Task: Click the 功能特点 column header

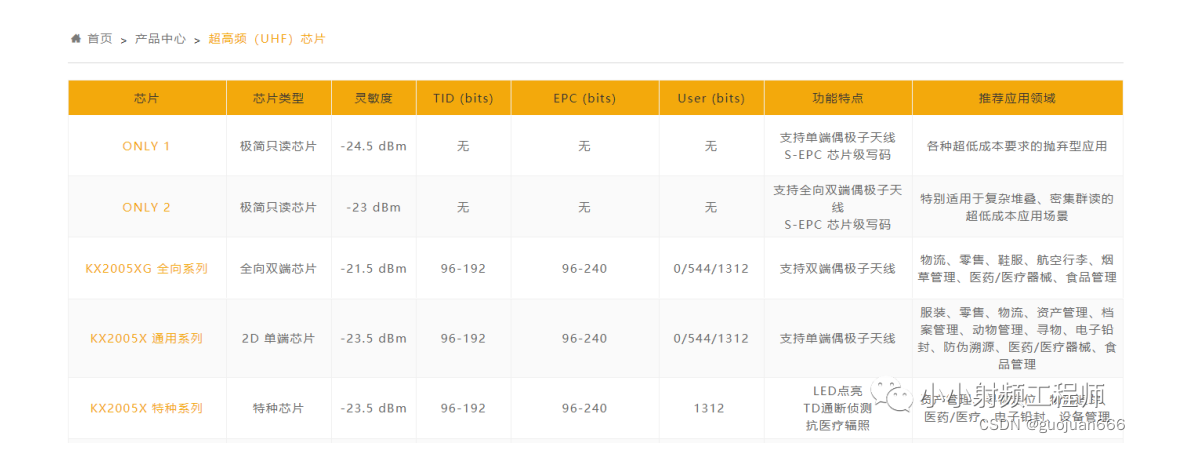Action: (837, 98)
